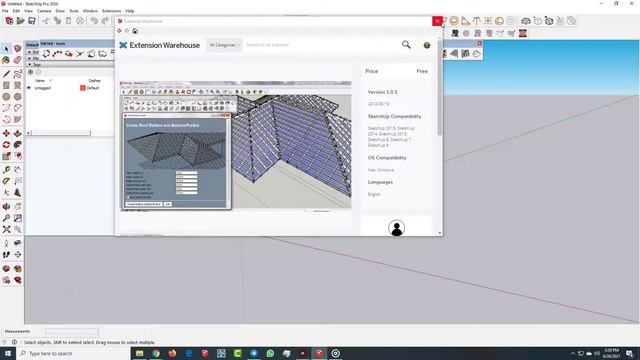
Task: Open Firefox from the taskbar
Action: click(x=172, y=353)
